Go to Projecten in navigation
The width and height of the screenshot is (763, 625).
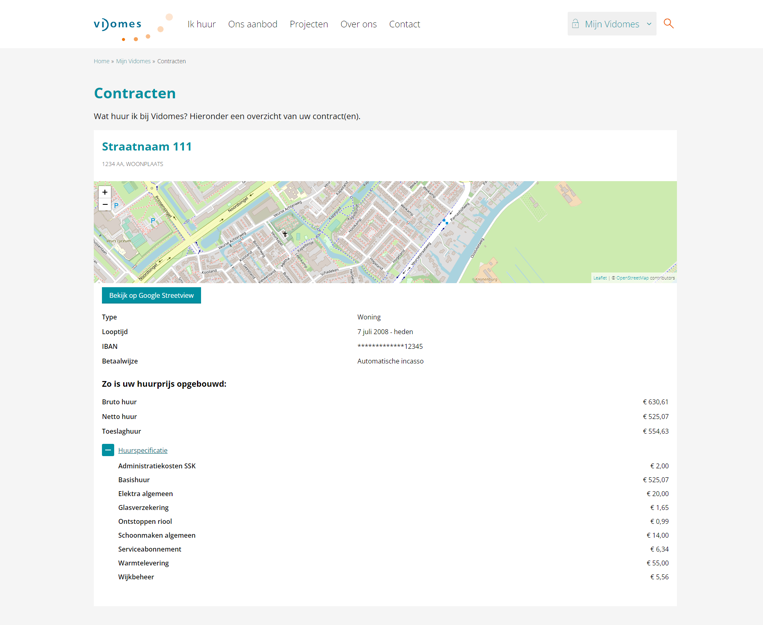tap(309, 24)
